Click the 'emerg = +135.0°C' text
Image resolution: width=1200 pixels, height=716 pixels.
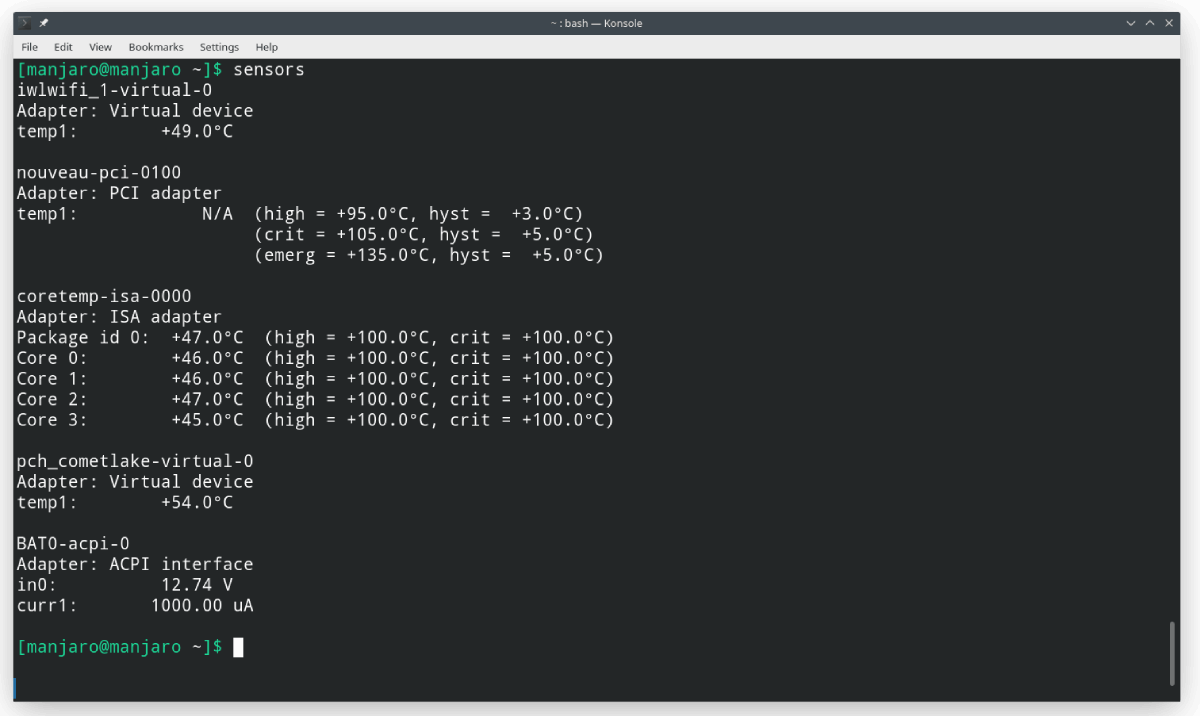(346, 255)
